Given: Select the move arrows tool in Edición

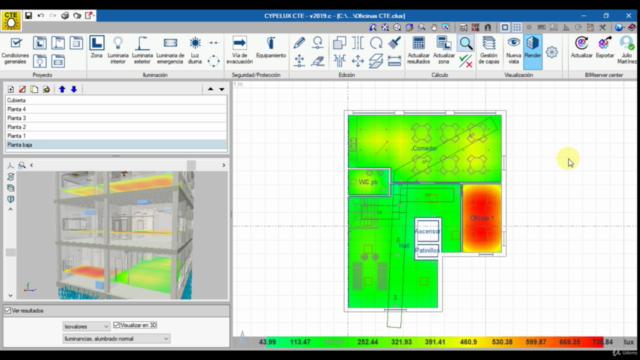Looking at the screenshot, I should 358,61.
